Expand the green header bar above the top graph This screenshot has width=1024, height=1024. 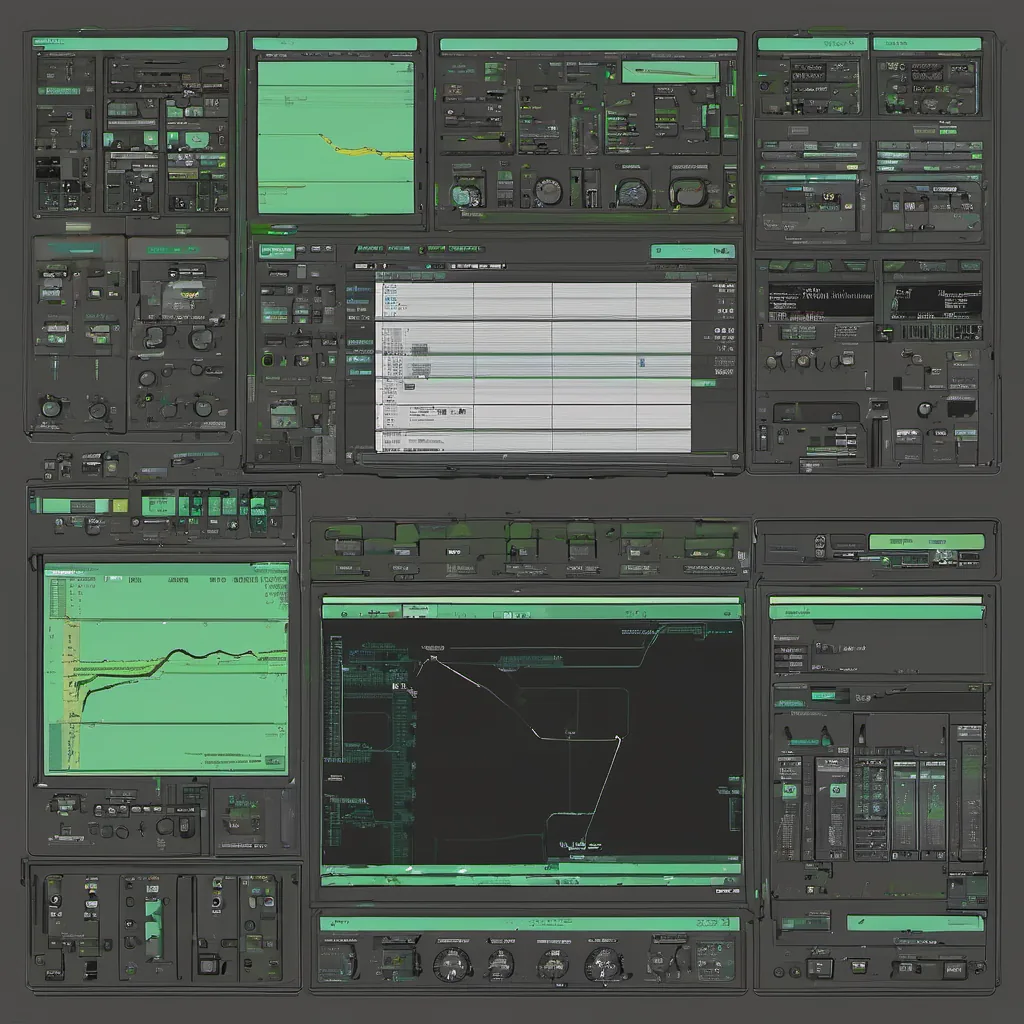(x=334, y=44)
